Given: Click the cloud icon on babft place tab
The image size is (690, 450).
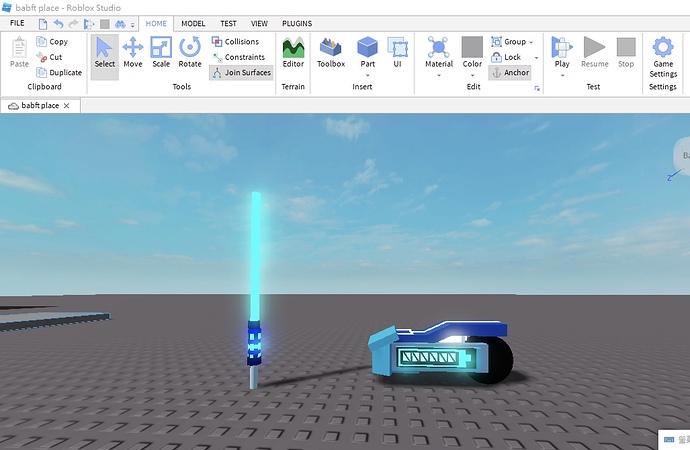Looking at the screenshot, I should (13, 106).
